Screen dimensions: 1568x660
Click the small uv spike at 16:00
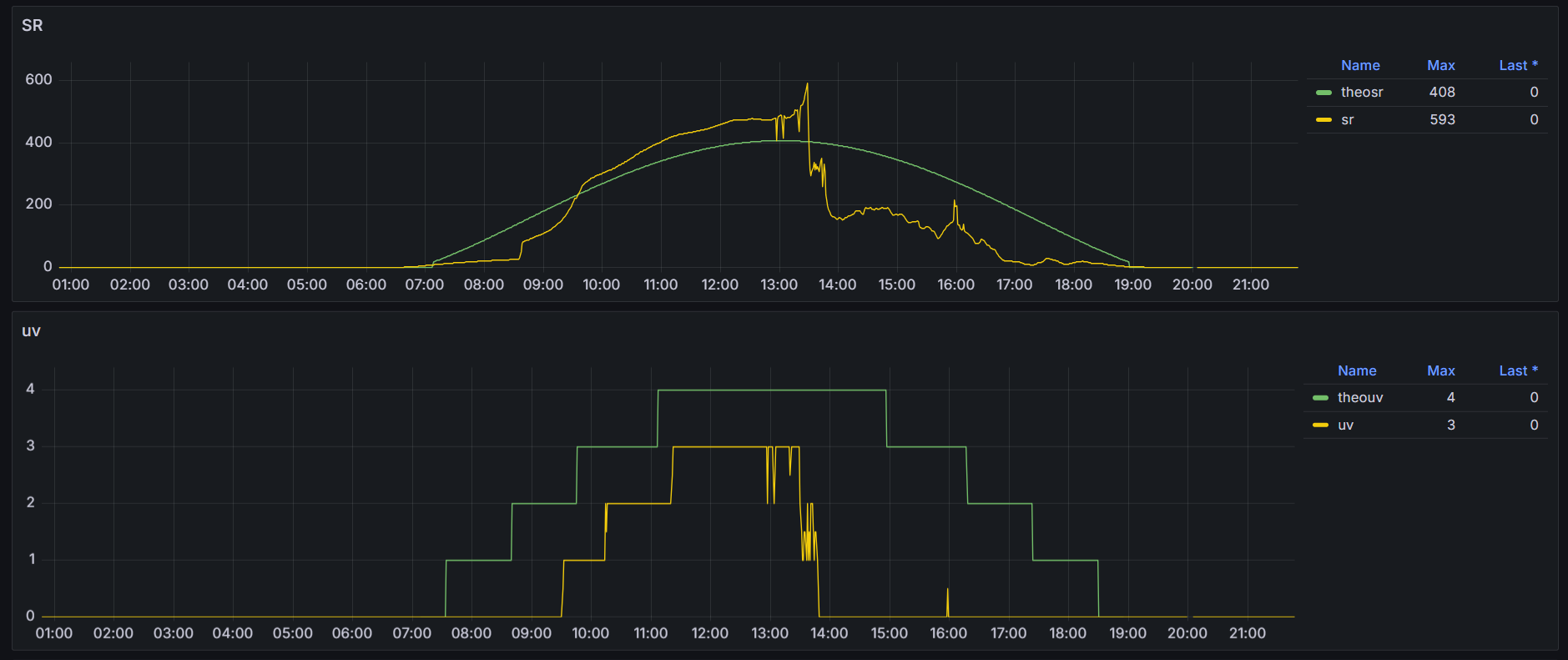pos(947,601)
